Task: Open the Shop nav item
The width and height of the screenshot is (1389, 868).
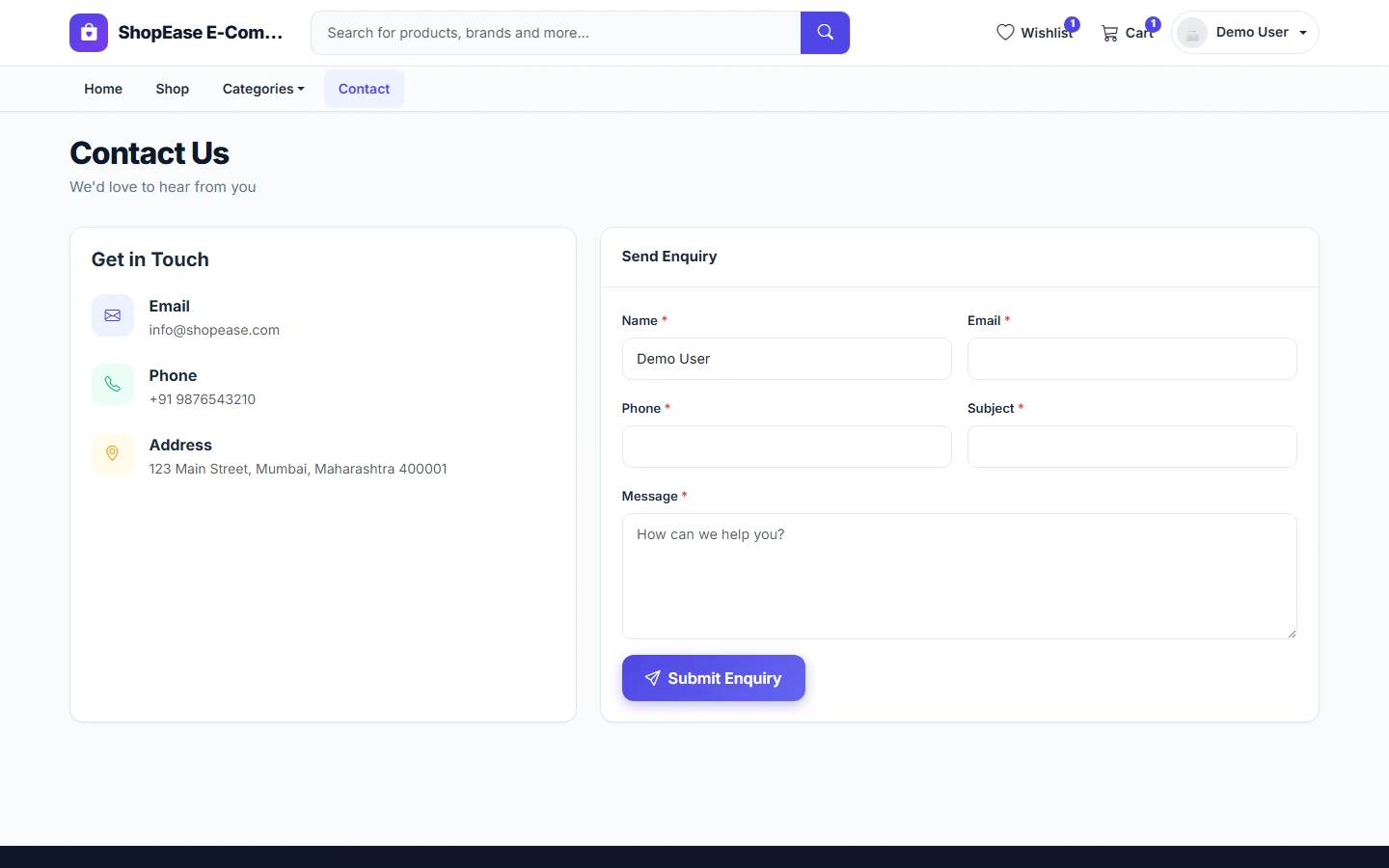Action: [x=173, y=89]
